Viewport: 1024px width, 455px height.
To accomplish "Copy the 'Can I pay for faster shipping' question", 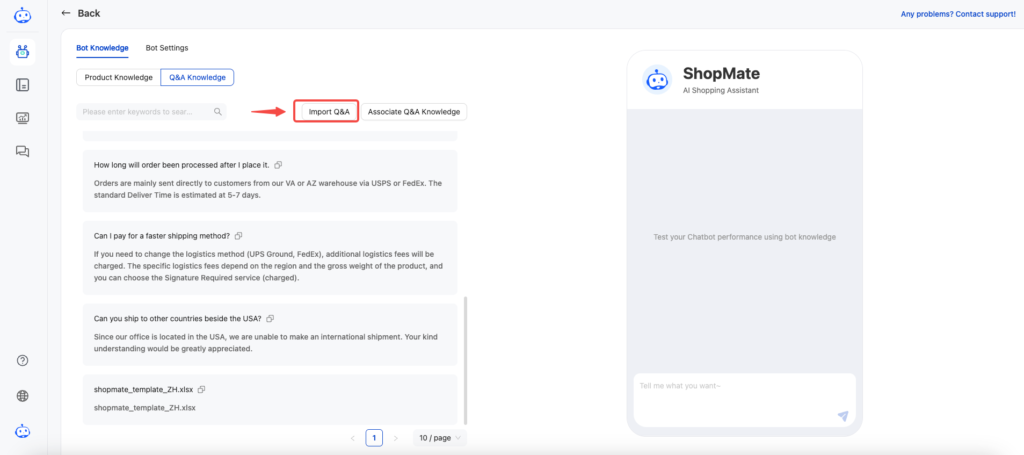I will click(x=238, y=235).
